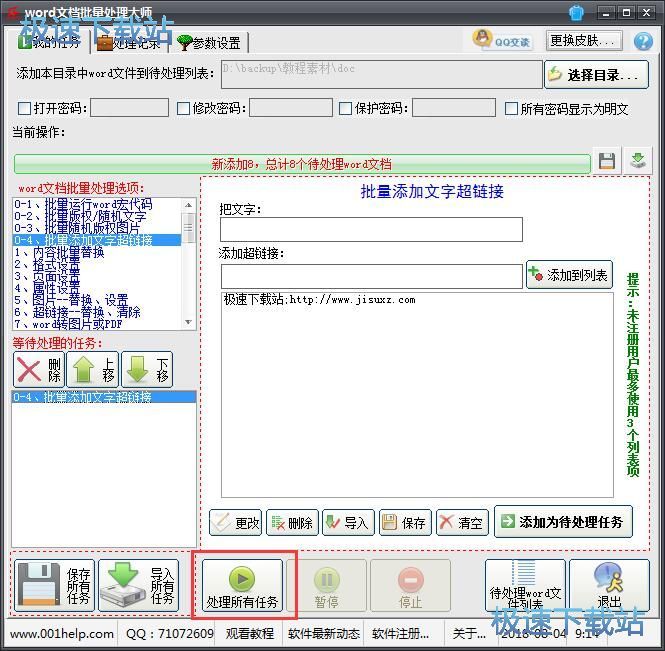Image resolution: width=665 pixels, height=651 pixels.
Task: Click the 暂停 pause button
Action: [x=326, y=585]
